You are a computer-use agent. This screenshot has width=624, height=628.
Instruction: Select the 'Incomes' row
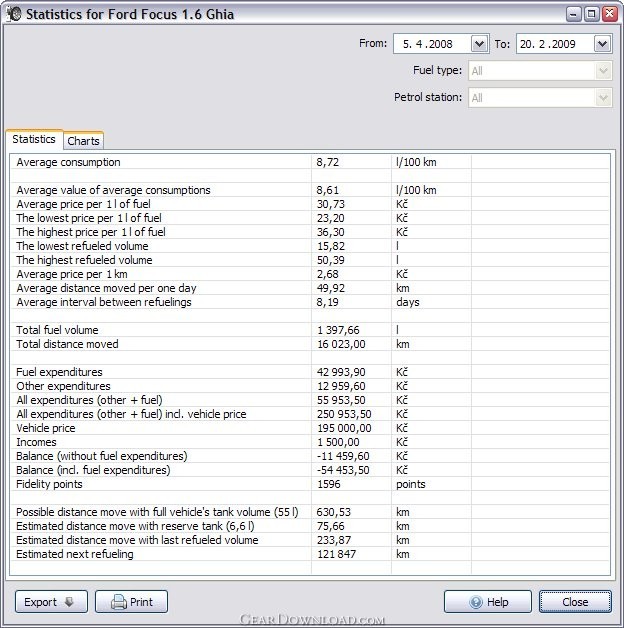[x=309, y=442]
